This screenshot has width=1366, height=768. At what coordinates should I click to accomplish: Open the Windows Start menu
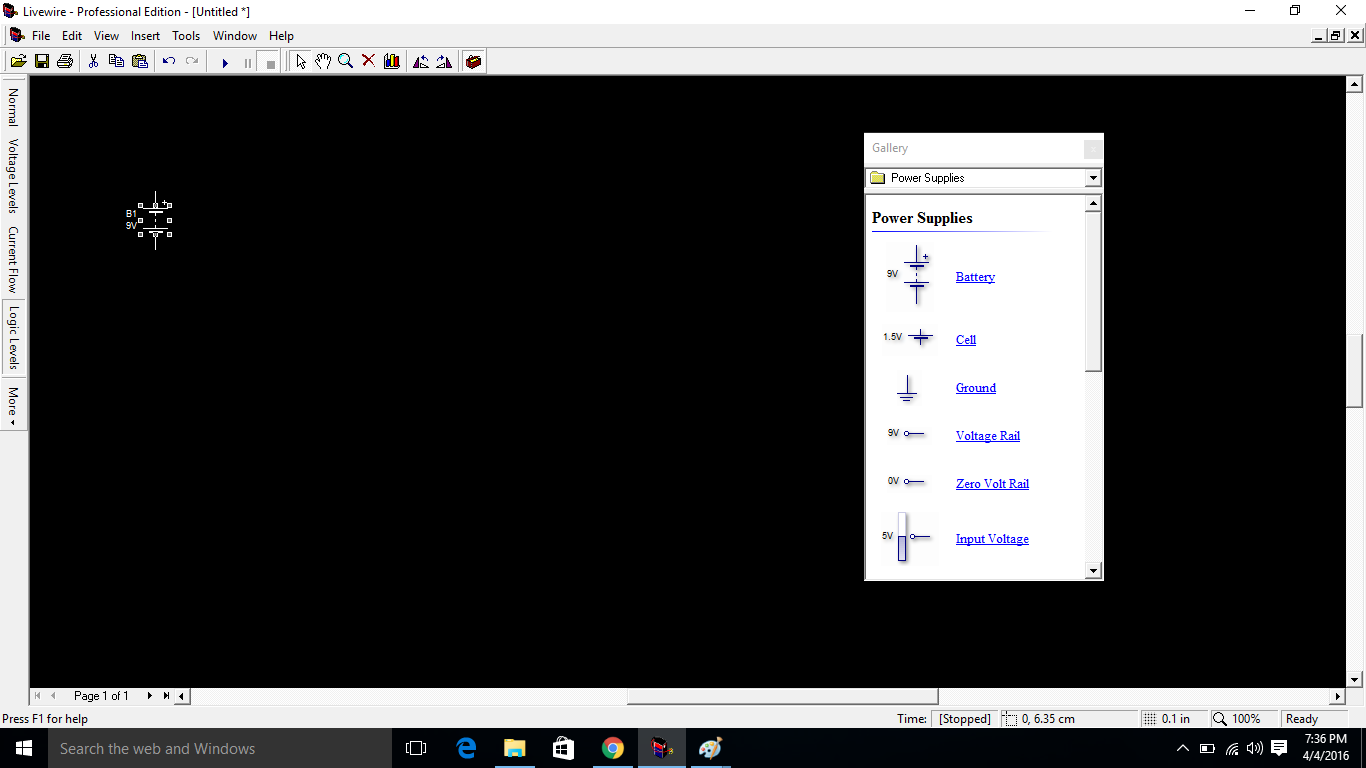point(24,748)
